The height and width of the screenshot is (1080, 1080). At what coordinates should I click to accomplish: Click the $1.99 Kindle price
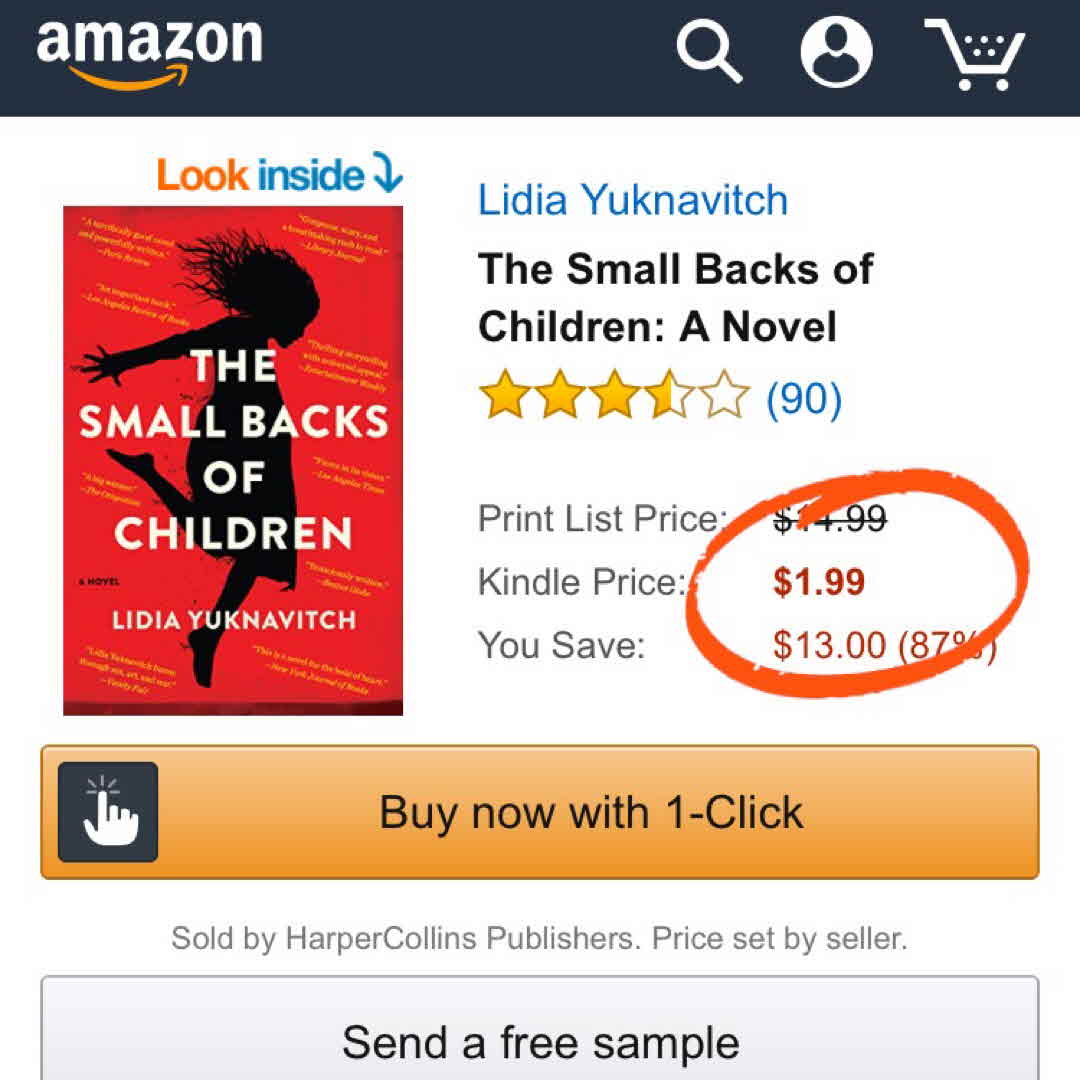[819, 582]
